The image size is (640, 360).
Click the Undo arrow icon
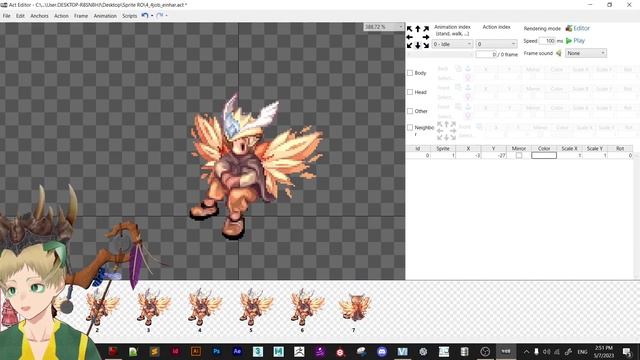point(145,16)
